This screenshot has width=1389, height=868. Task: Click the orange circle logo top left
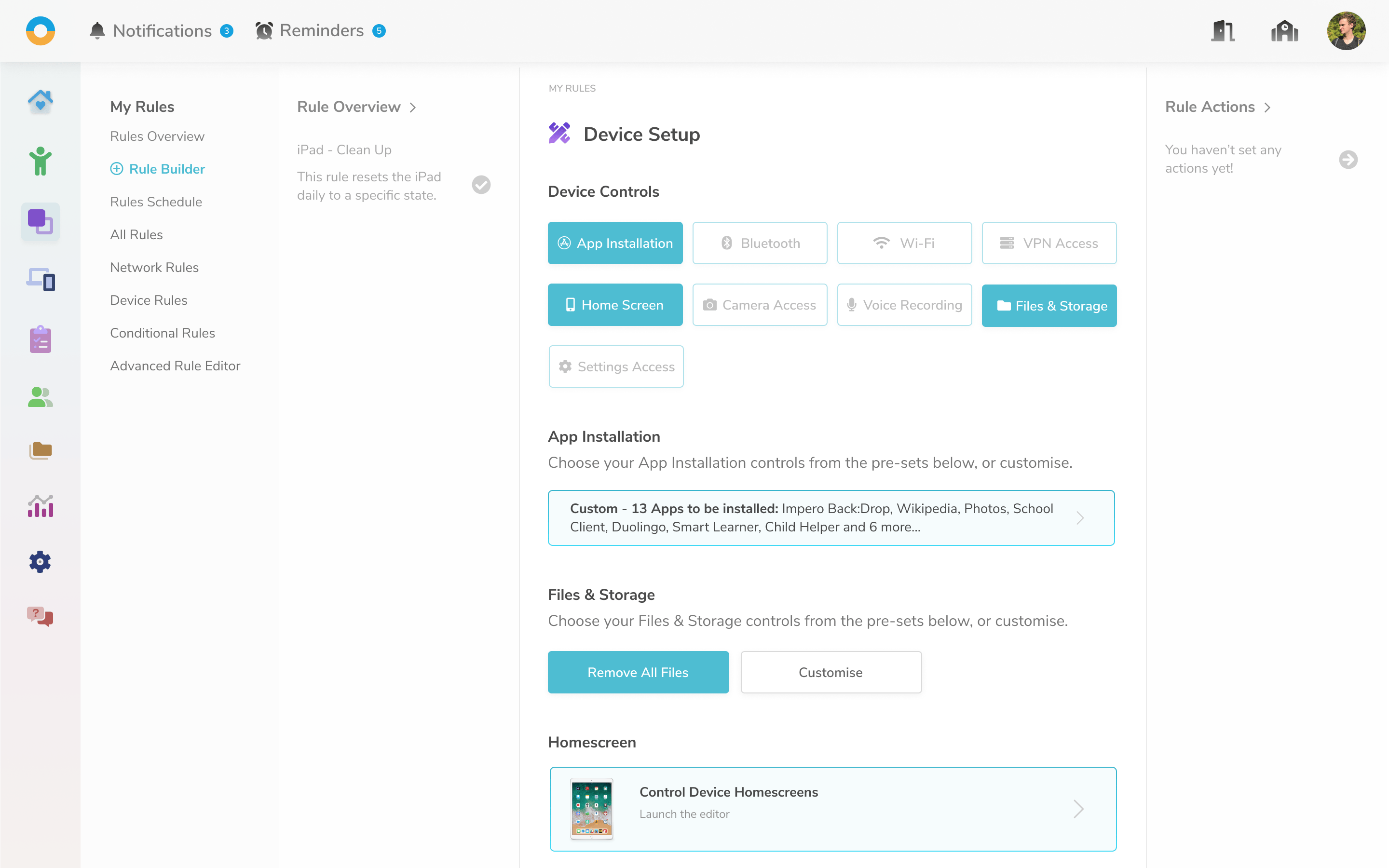[x=40, y=30]
